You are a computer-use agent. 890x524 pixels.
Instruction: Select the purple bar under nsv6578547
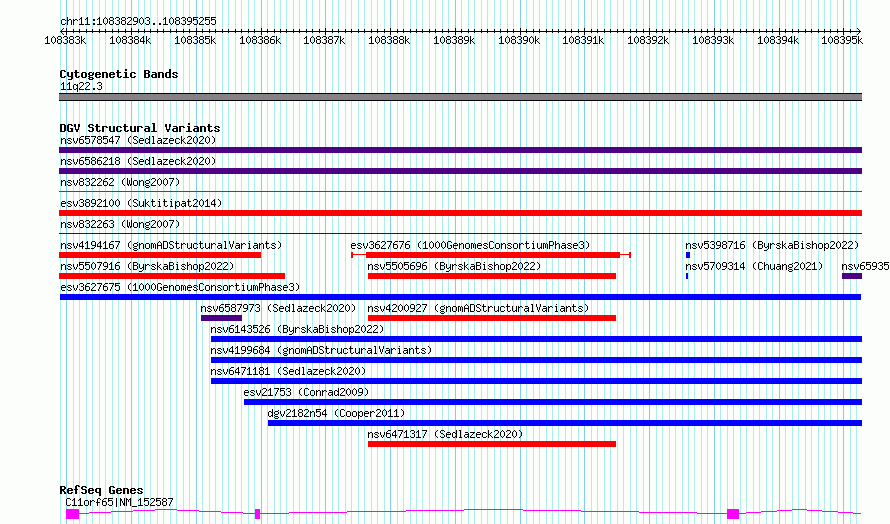pos(460,150)
